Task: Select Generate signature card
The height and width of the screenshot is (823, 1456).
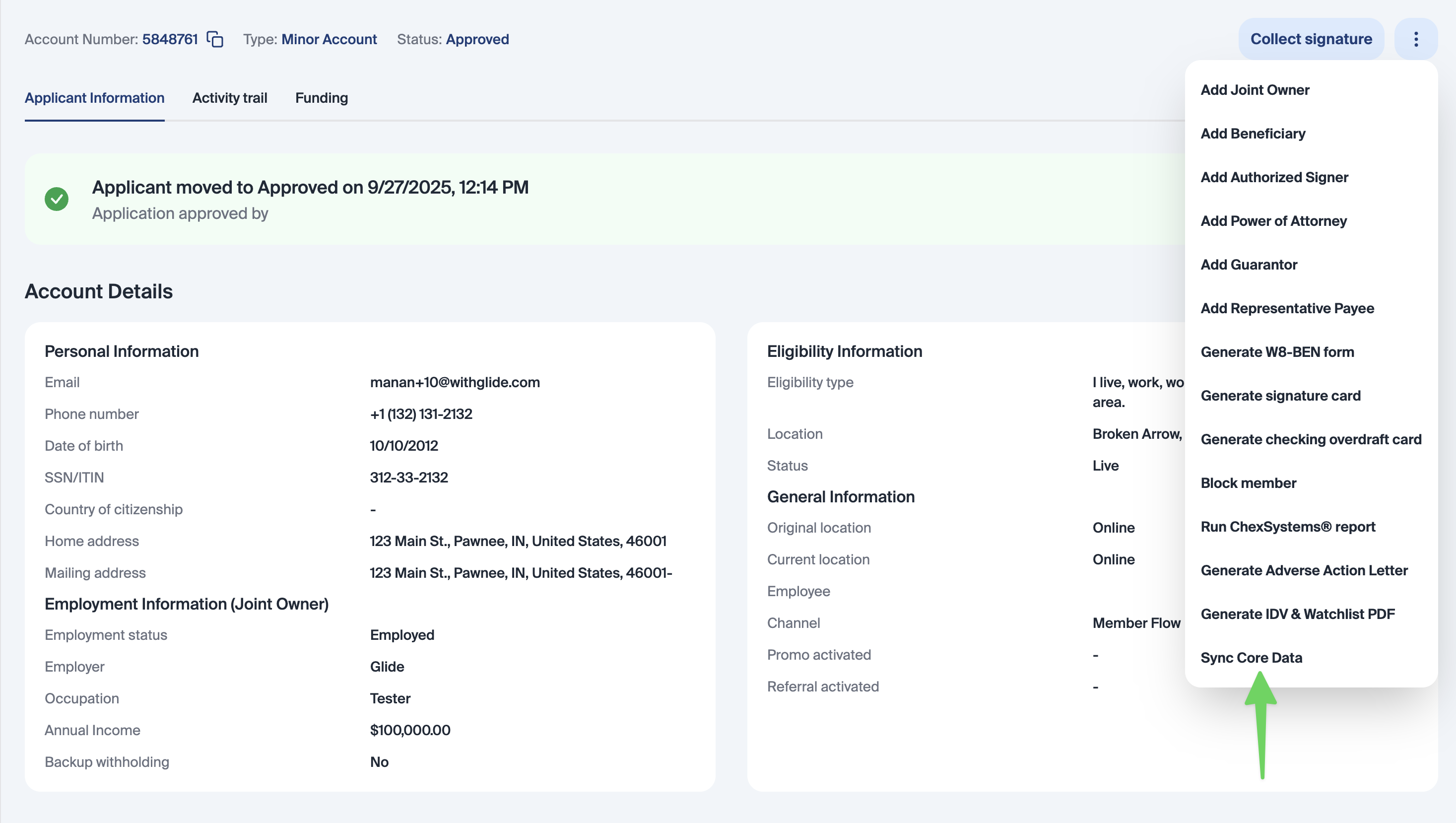Action: (x=1280, y=396)
